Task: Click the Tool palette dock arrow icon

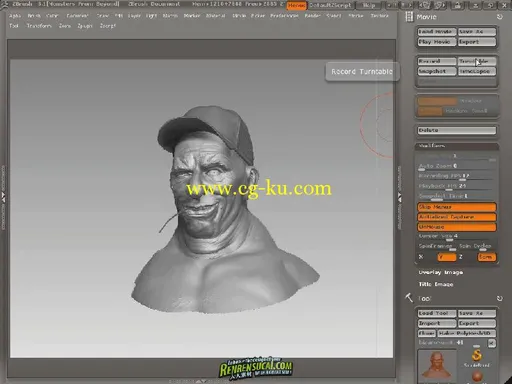Action: click(499, 298)
